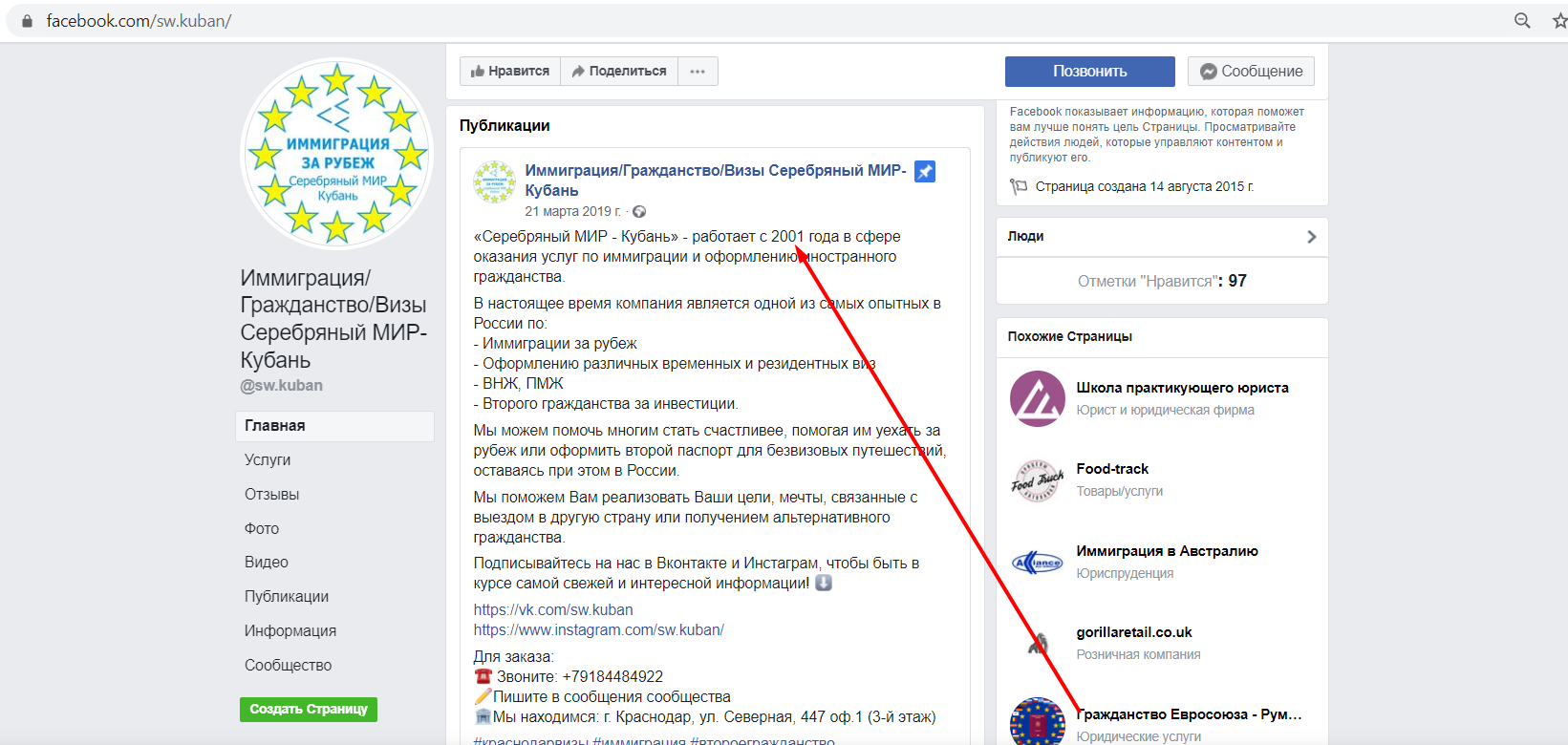Click the #краснодарвизы hashtag
Image resolution: width=1568 pixels, height=745 pixels.
(531, 741)
